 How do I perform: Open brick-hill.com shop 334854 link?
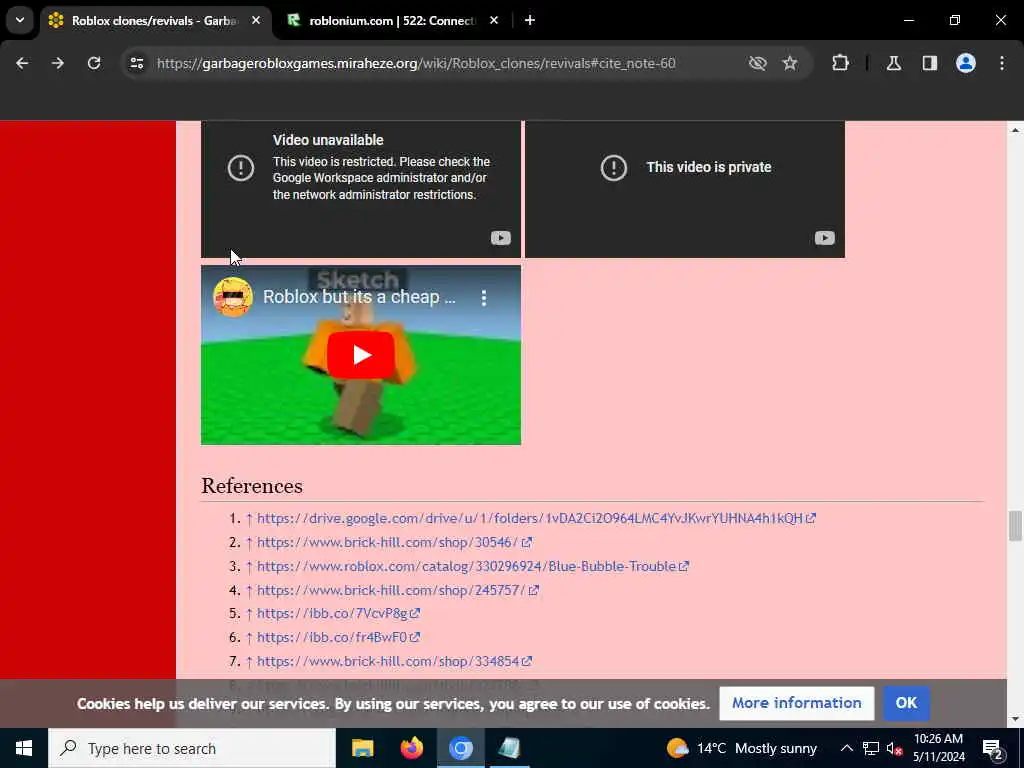coord(394,662)
